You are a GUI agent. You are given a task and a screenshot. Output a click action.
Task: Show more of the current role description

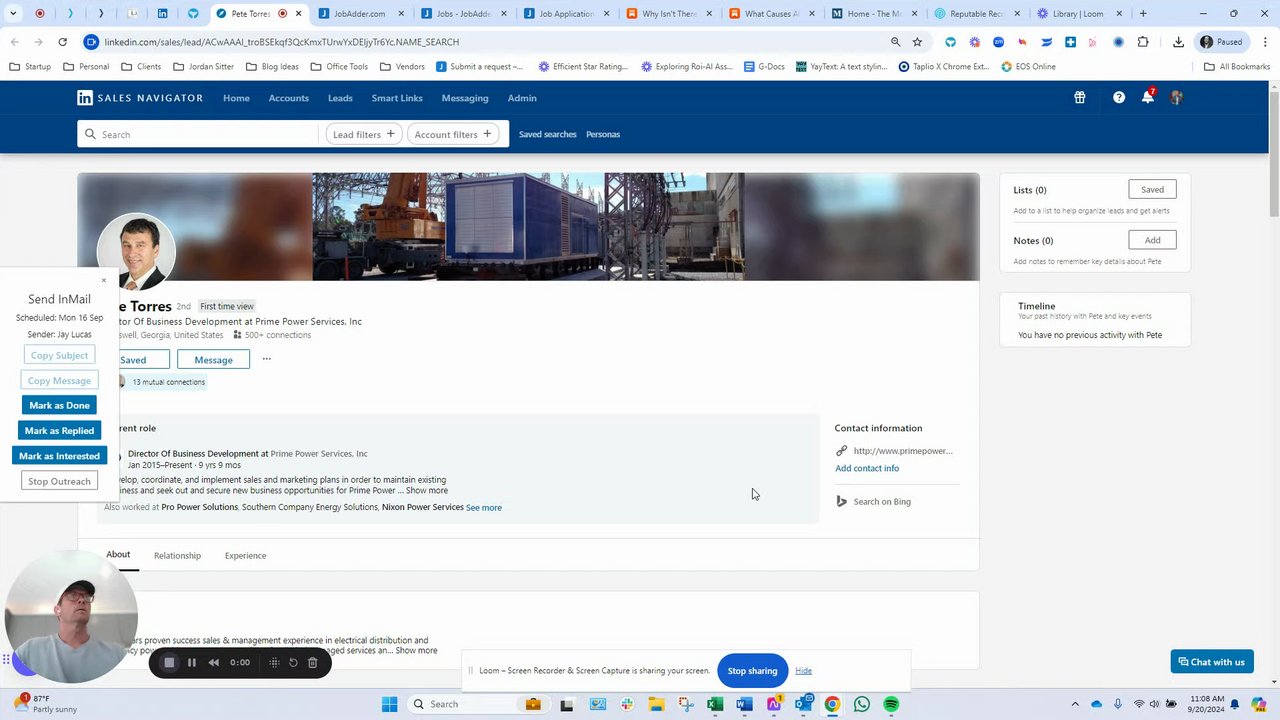(x=426, y=491)
